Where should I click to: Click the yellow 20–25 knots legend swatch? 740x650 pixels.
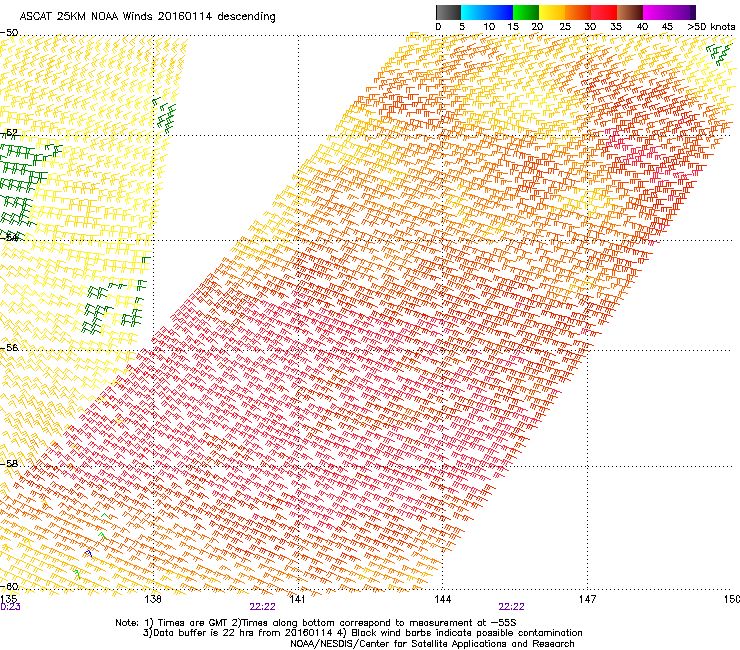tap(552, 12)
